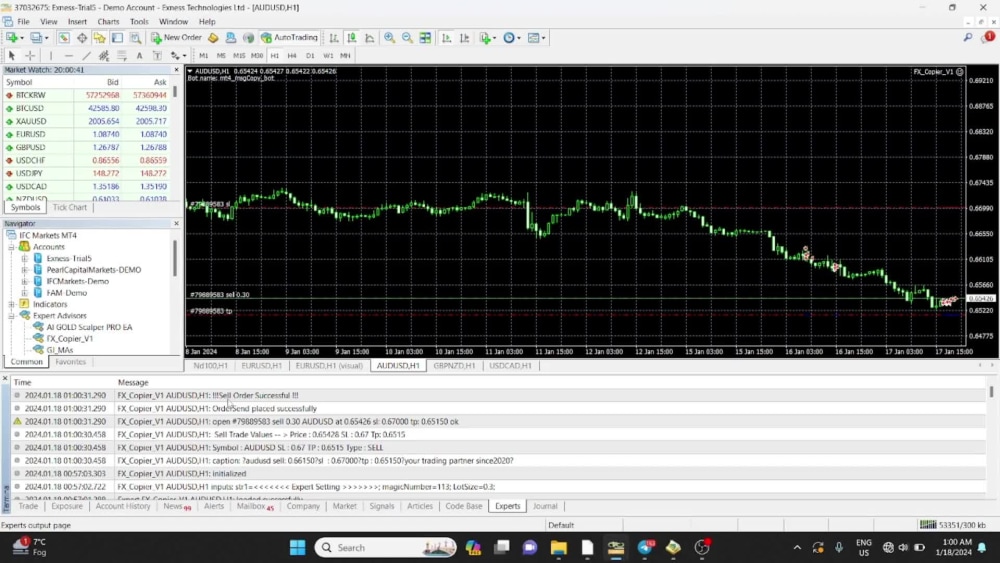Close the Navigator panel

coord(177,224)
